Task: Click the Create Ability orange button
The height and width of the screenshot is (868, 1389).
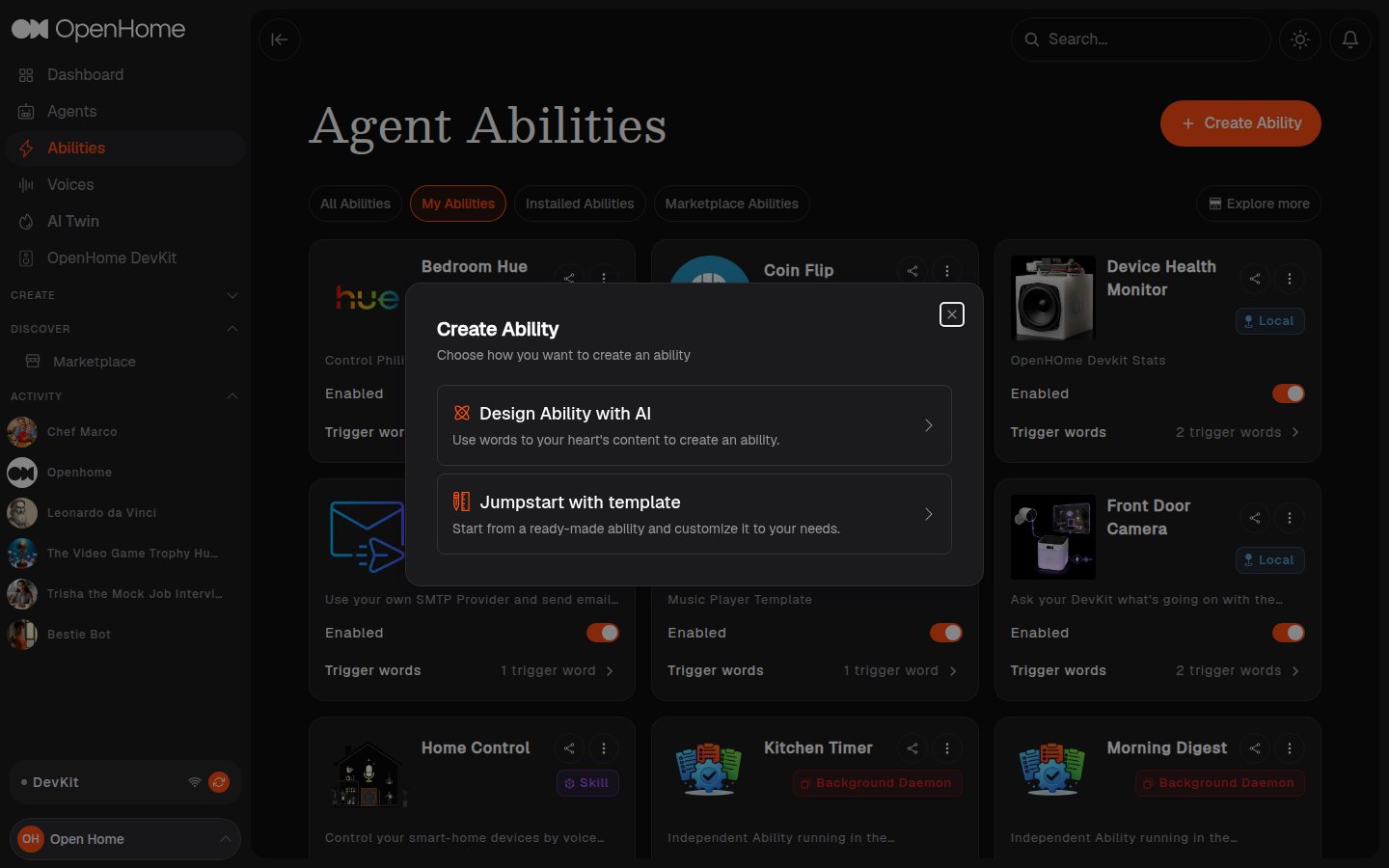Action: 1239,123
